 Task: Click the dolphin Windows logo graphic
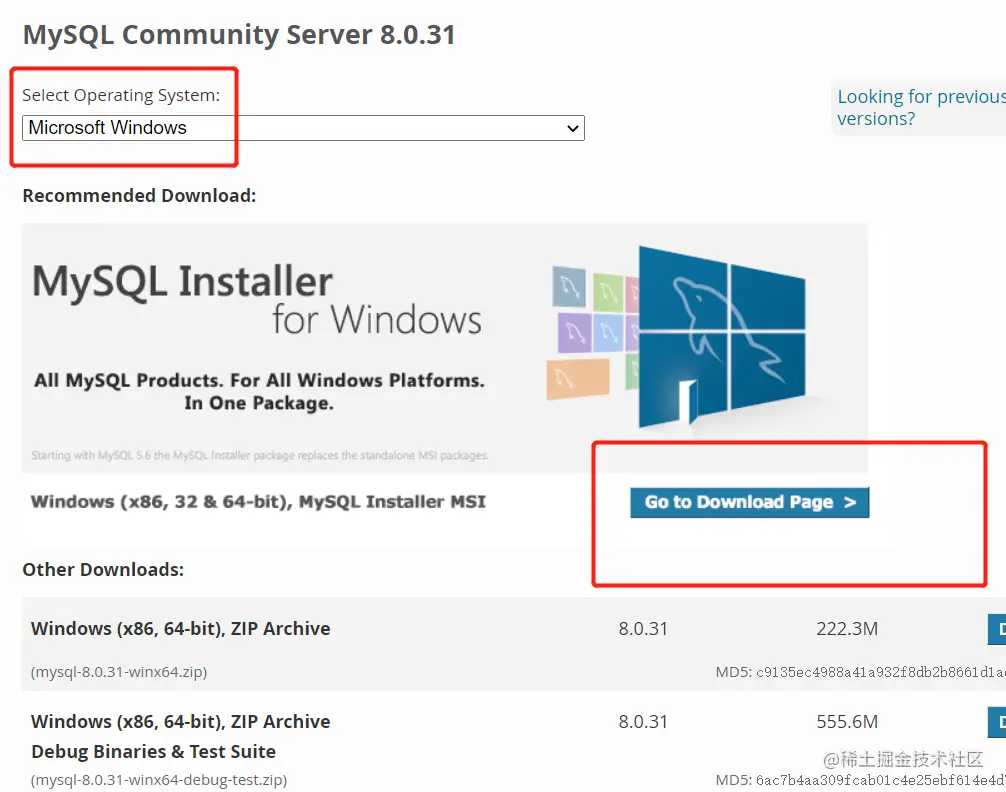722,337
